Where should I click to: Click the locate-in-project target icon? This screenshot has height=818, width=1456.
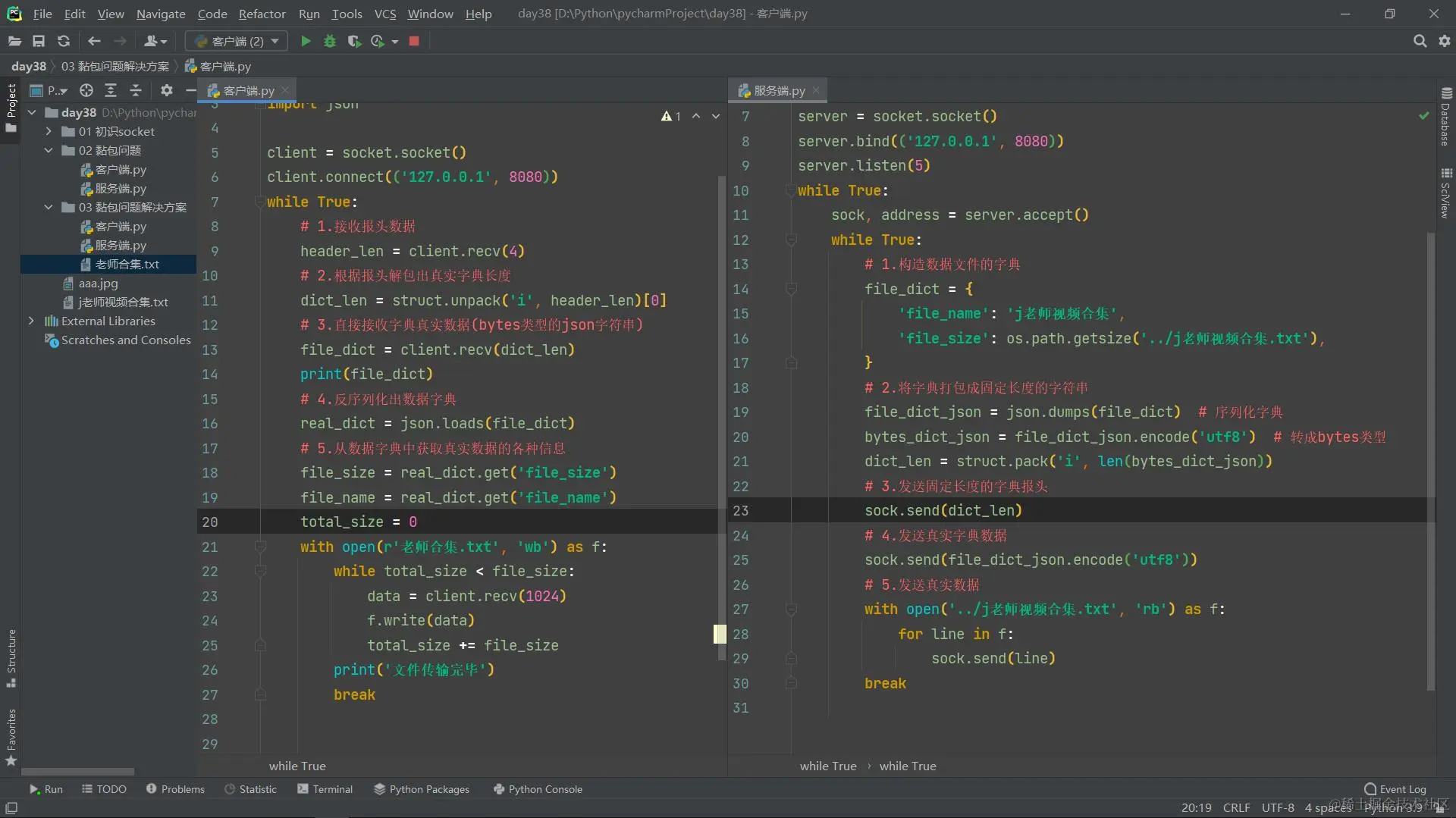(x=86, y=91)
